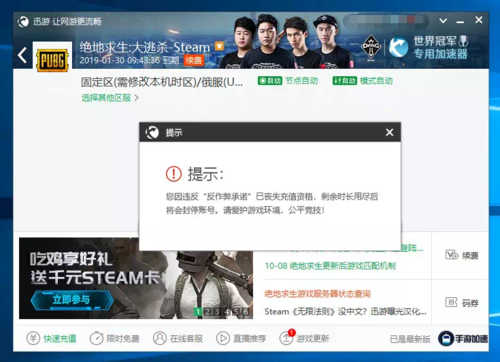
Task: Click the 立即参与 banner button
Action: coord(71,300)
